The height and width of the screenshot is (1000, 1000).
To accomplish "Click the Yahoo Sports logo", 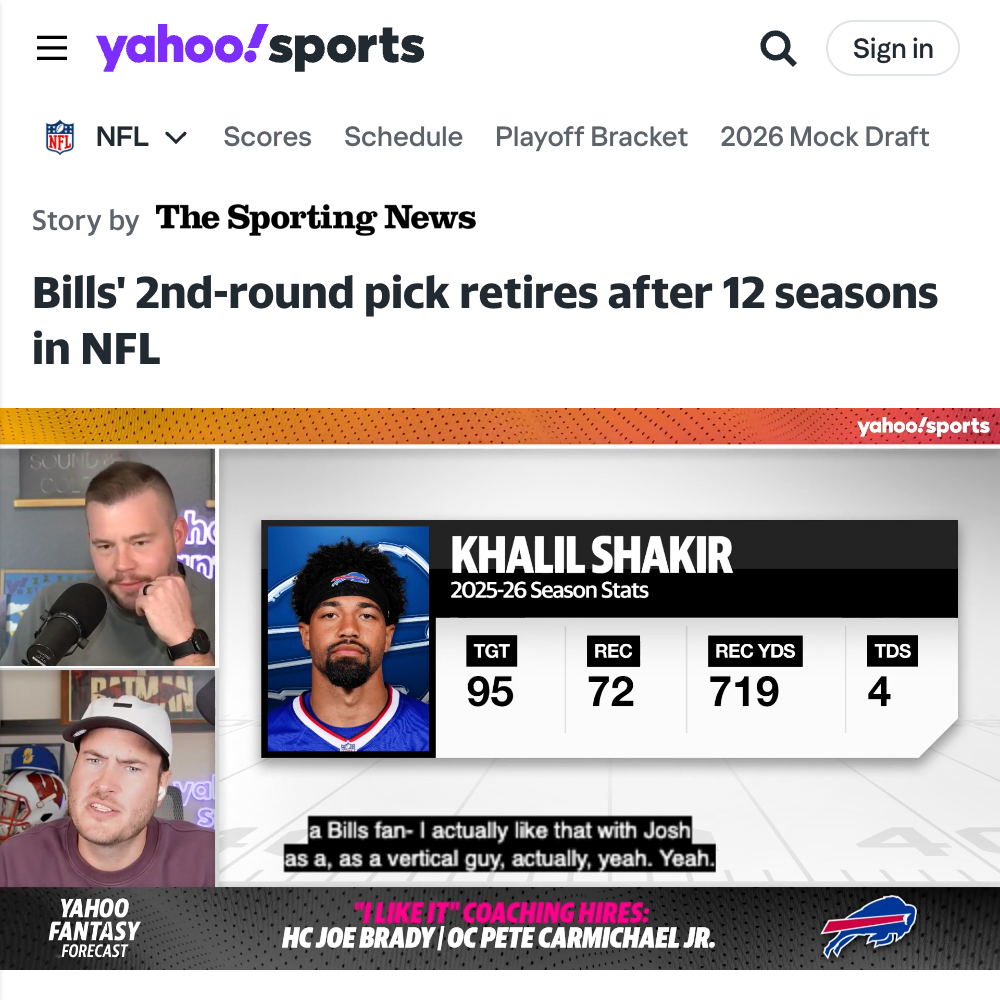I will [260, 47].
